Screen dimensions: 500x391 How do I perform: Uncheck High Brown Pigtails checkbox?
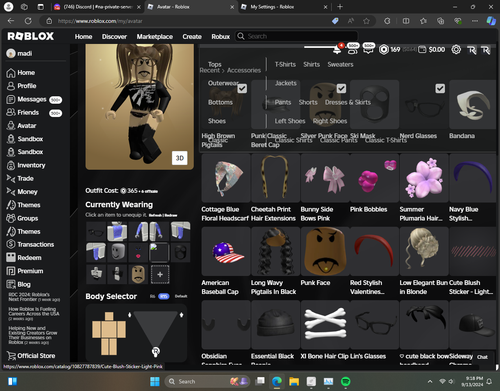point(242,88)
